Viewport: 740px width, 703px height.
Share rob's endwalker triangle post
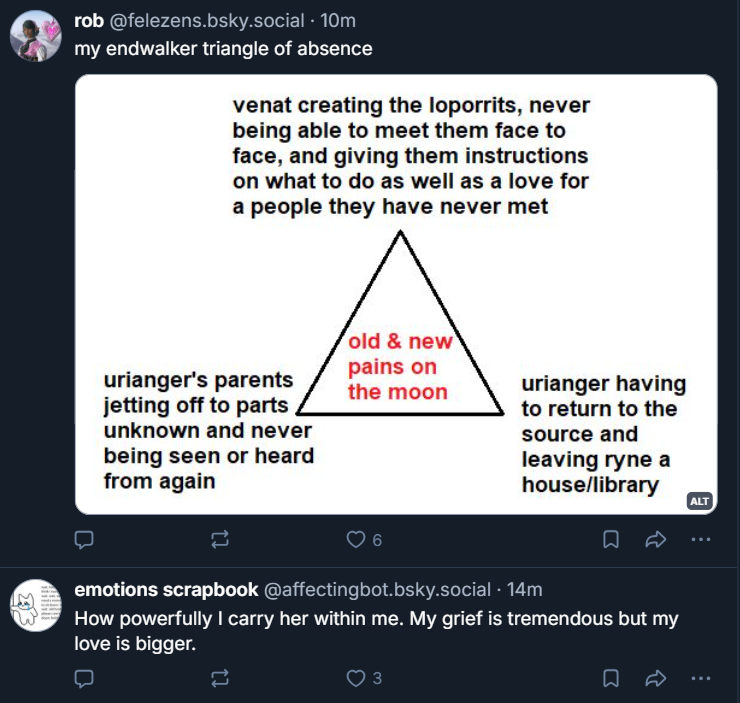click(x=656, y=540)
